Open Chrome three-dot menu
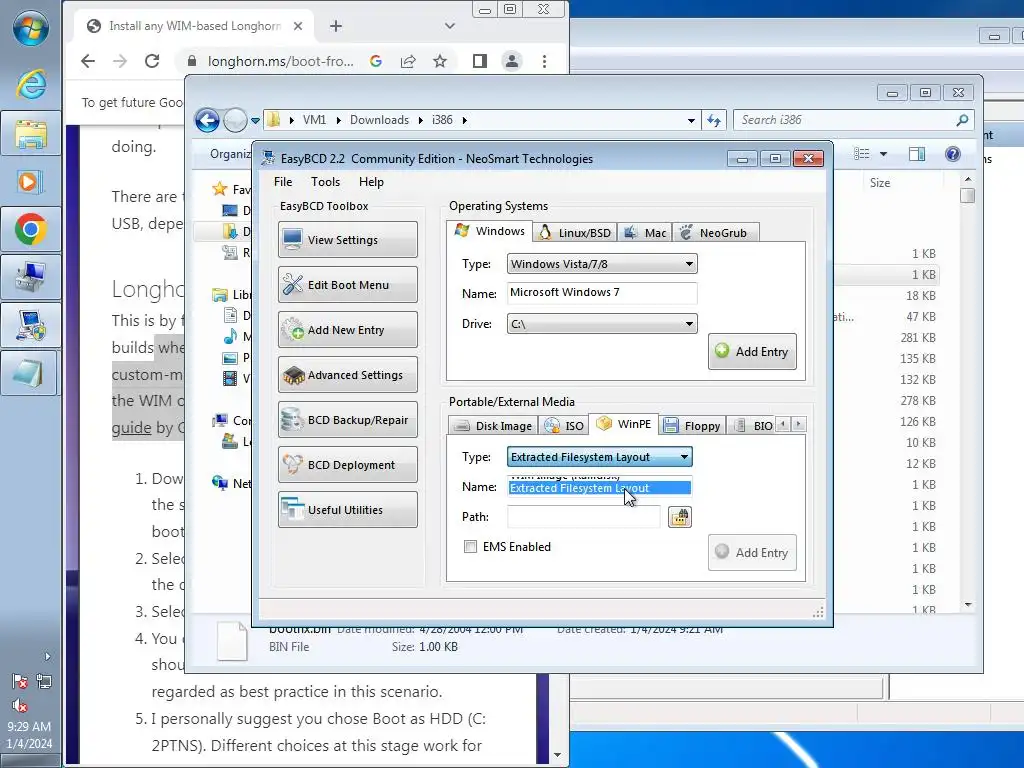1024x768 pixels. (545, 61)
